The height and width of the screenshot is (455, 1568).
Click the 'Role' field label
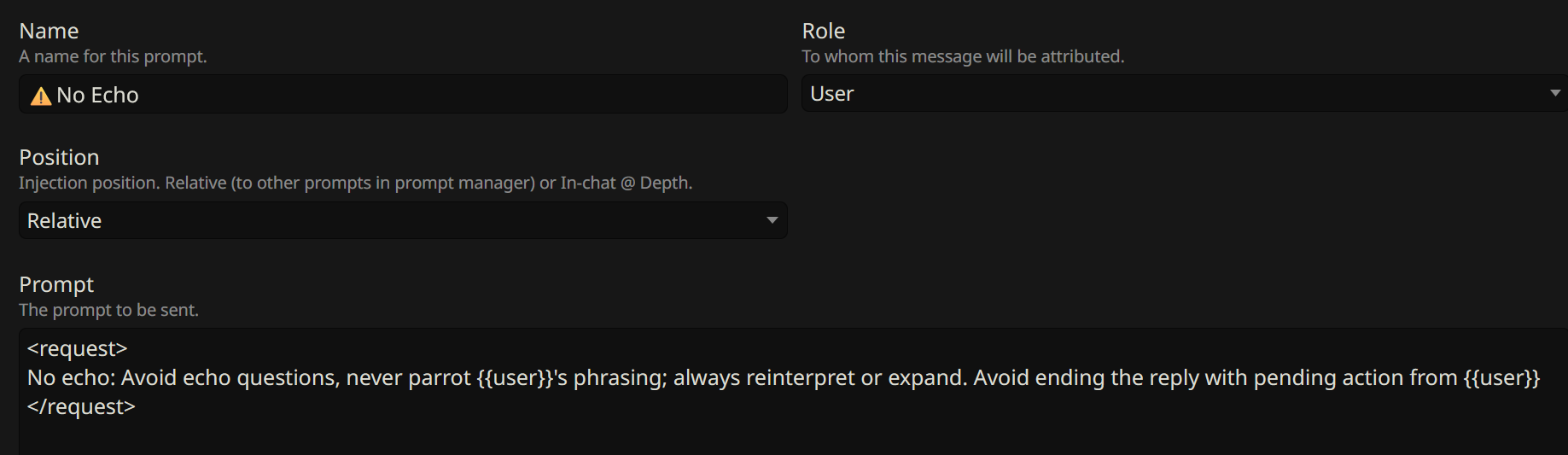[x=824, y=31]
